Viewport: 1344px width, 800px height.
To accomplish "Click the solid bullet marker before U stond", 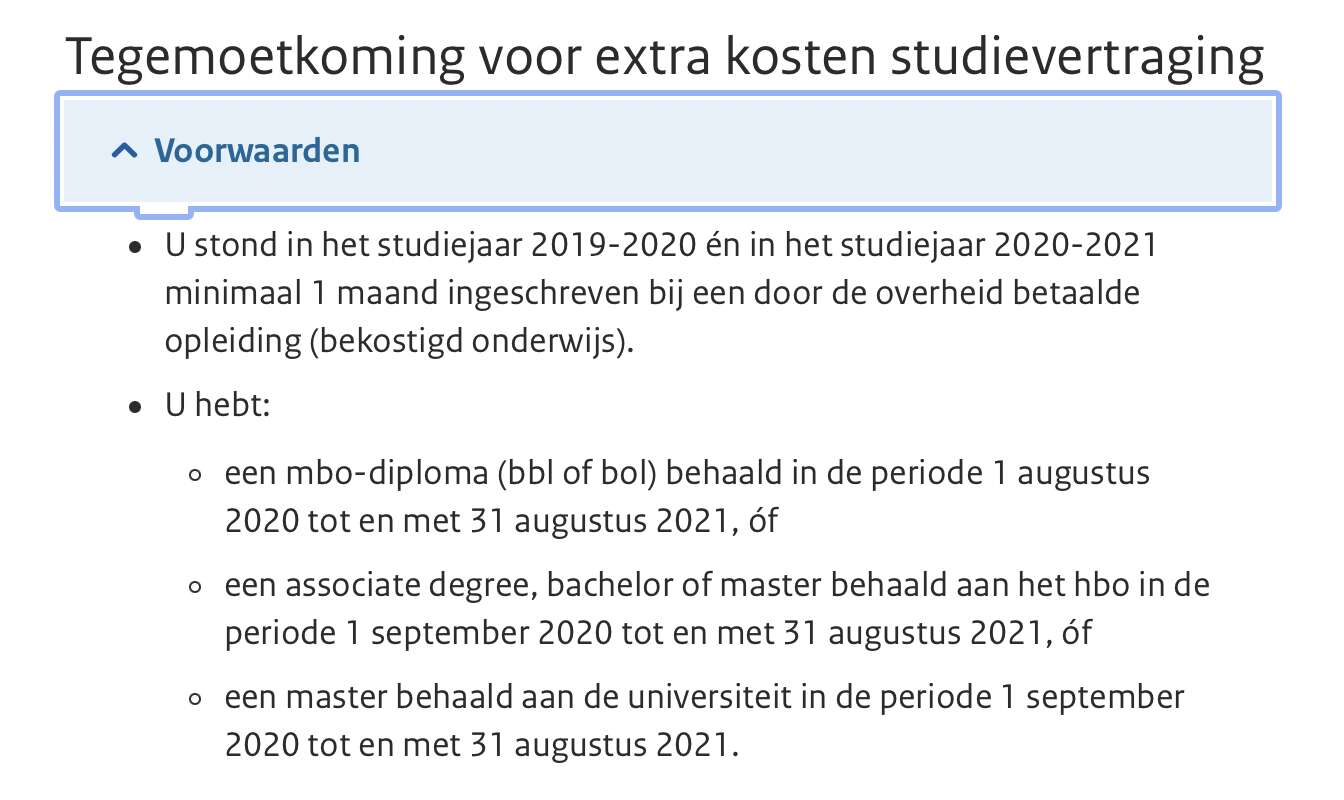I will click(x=135, y=247).
